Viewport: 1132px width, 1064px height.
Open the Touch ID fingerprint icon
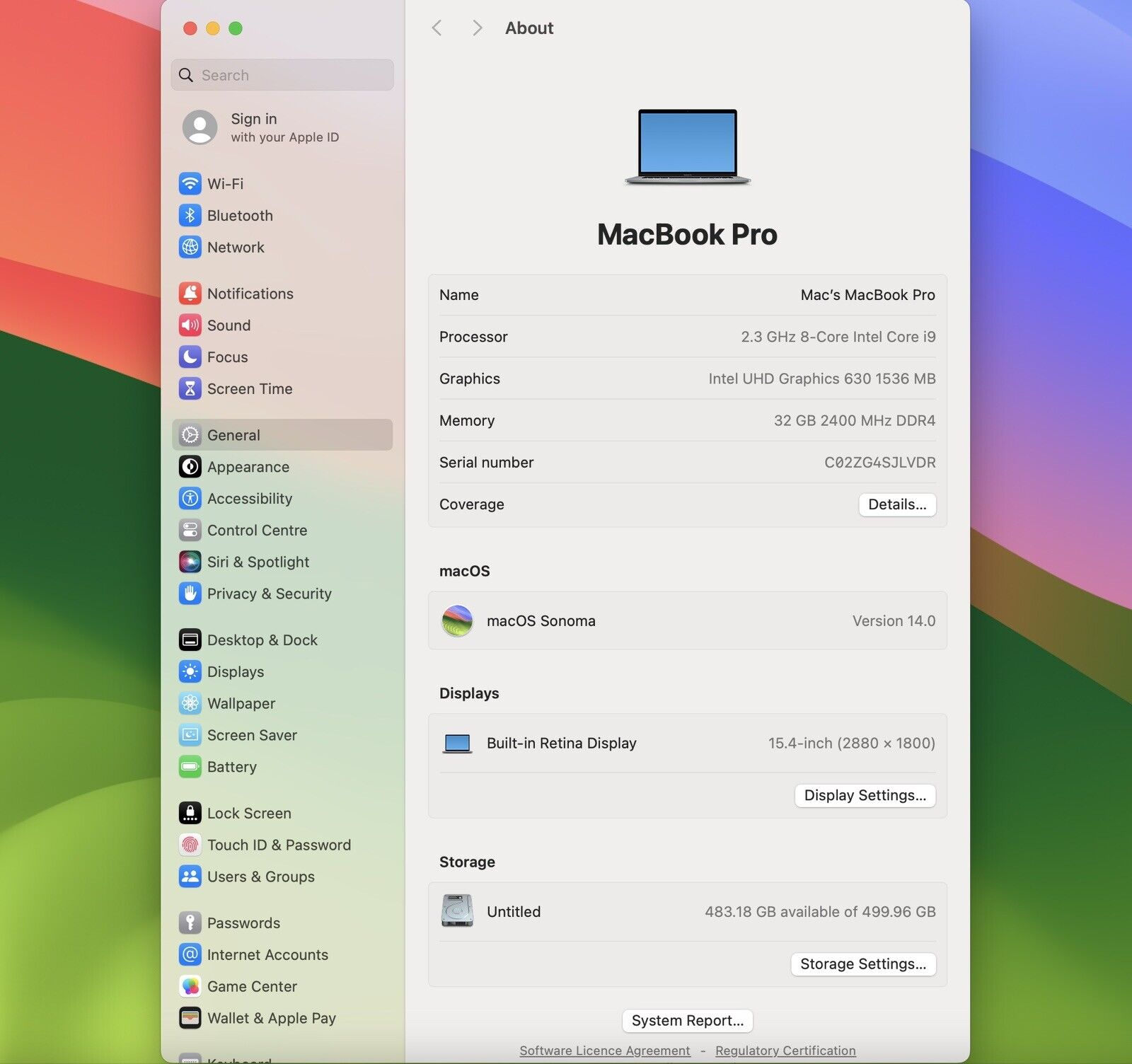(x=190, y=845)
